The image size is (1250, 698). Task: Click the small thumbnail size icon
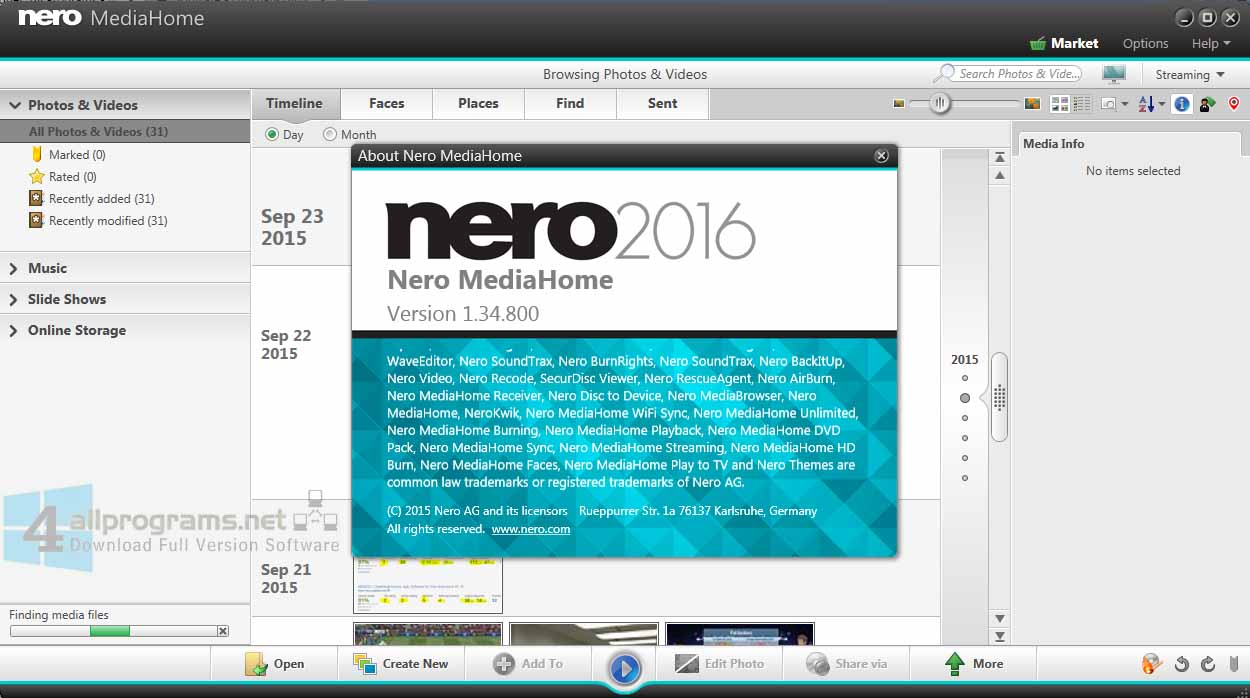[898, 104]
